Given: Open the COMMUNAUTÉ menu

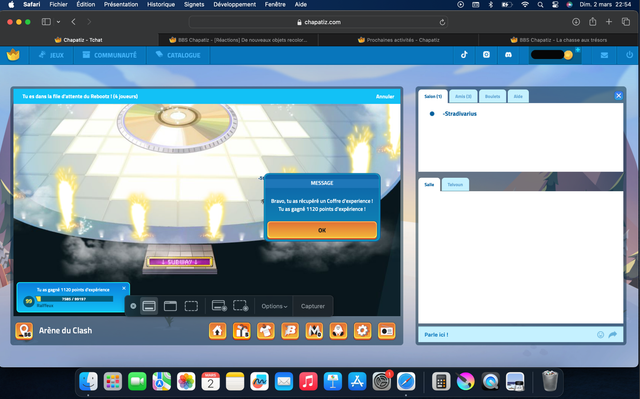Looking at the screenshot, I should coord(110,55).
